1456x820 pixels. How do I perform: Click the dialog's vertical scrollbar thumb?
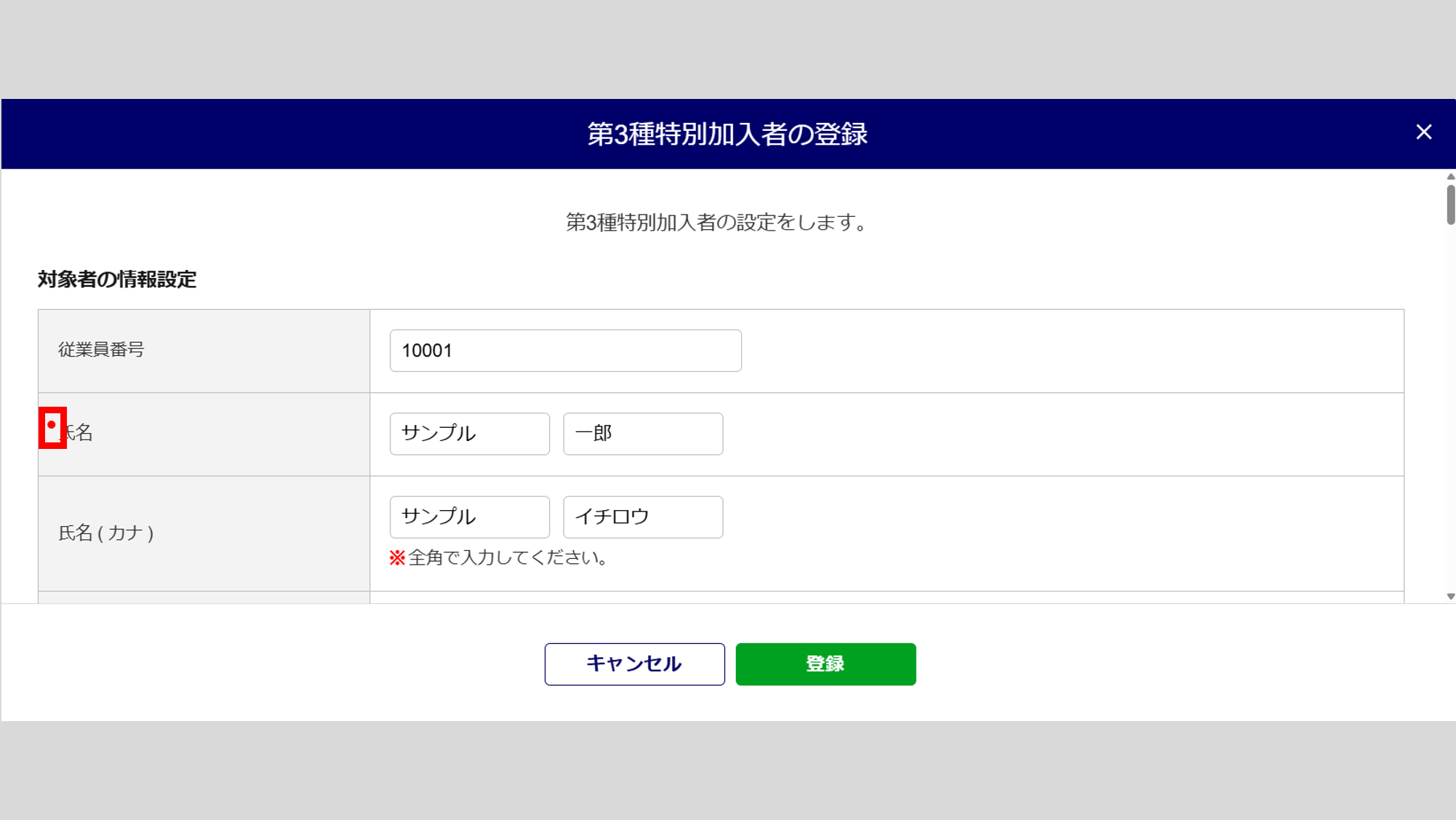click(x=1450, y=205)
